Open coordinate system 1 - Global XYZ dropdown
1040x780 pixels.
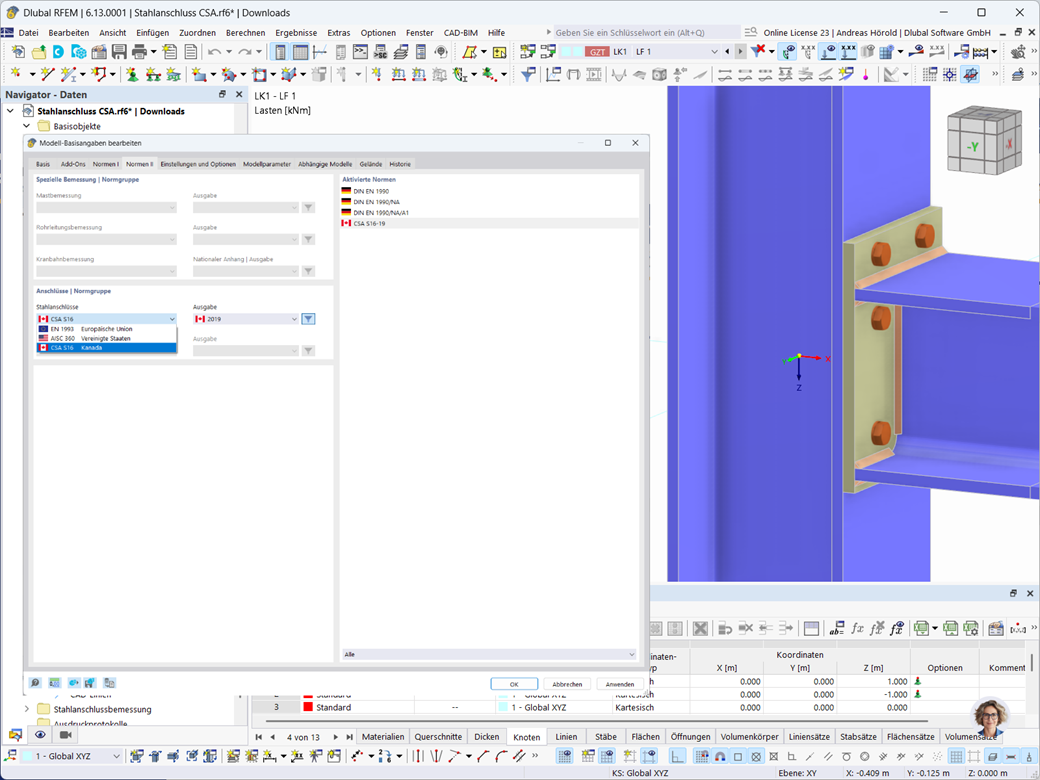coord(73,756)
